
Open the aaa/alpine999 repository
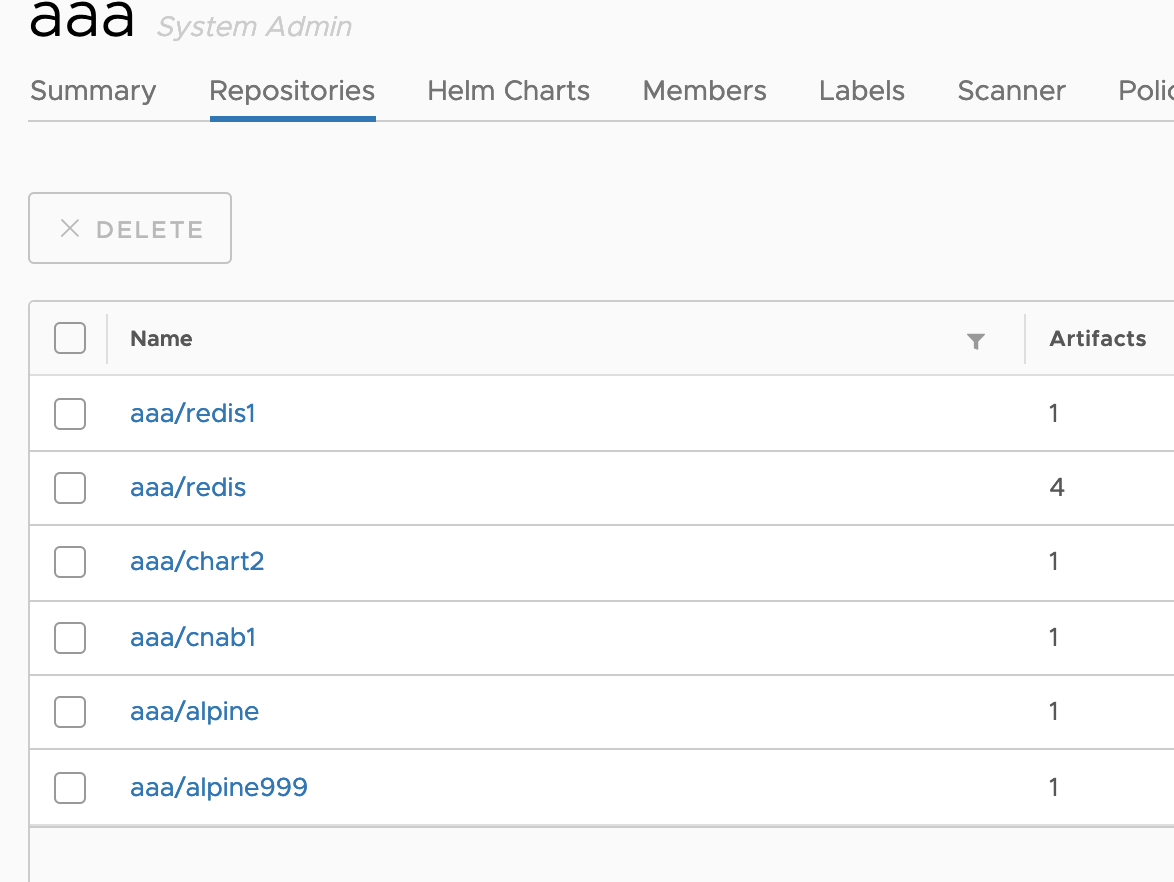coord(218,787)
